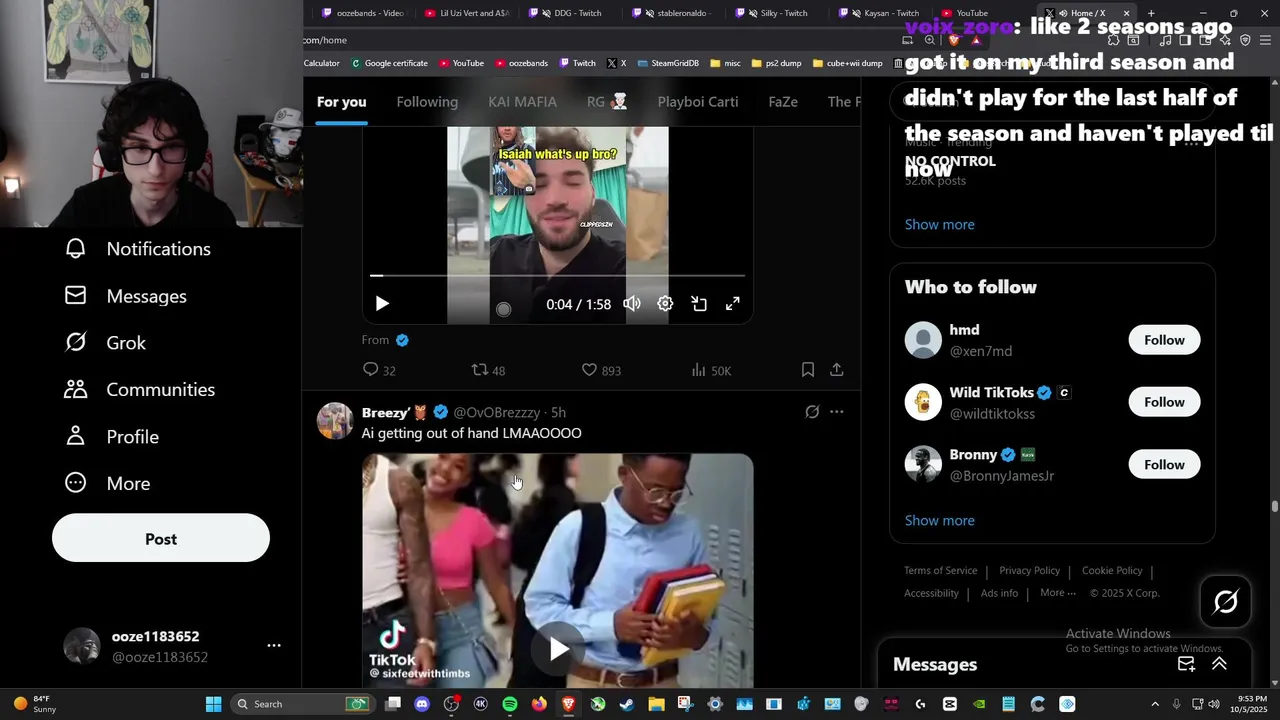This screenshot has width=1280, height=720.
Task: Open Messages via envelope icon in sidebar
Action: click(x=75, y=296)
